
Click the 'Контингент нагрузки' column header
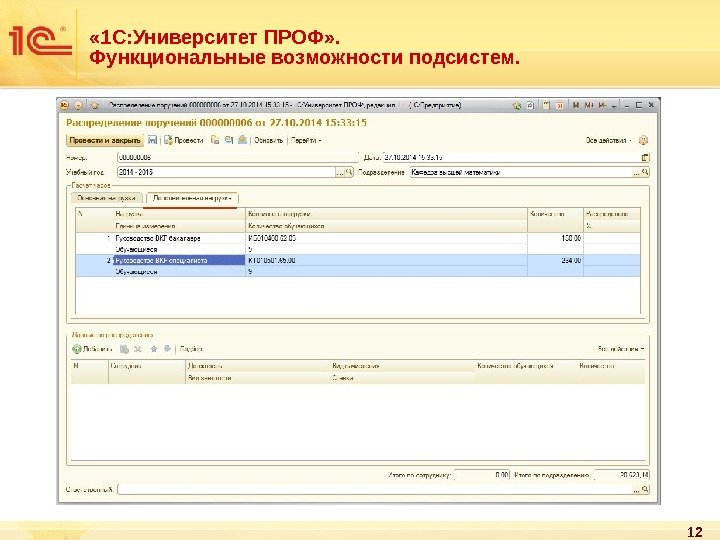(x=386, y=214)
